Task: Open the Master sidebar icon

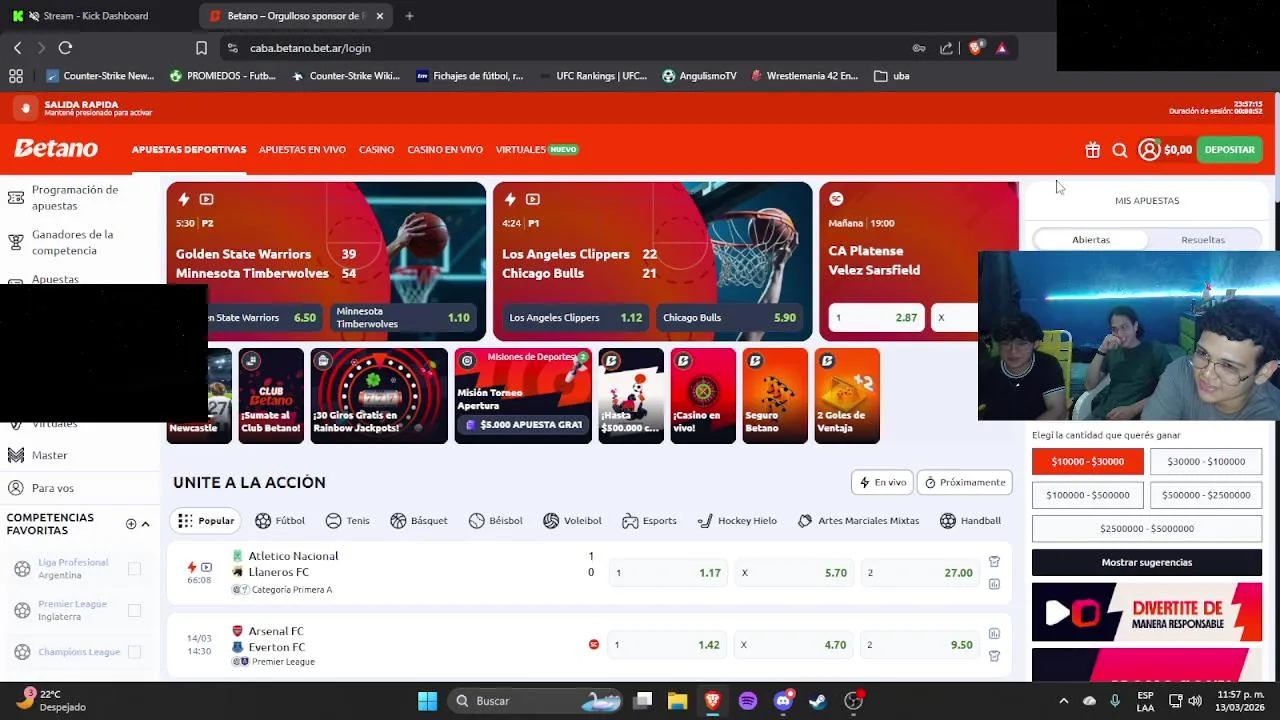Action: coord(15,455)
